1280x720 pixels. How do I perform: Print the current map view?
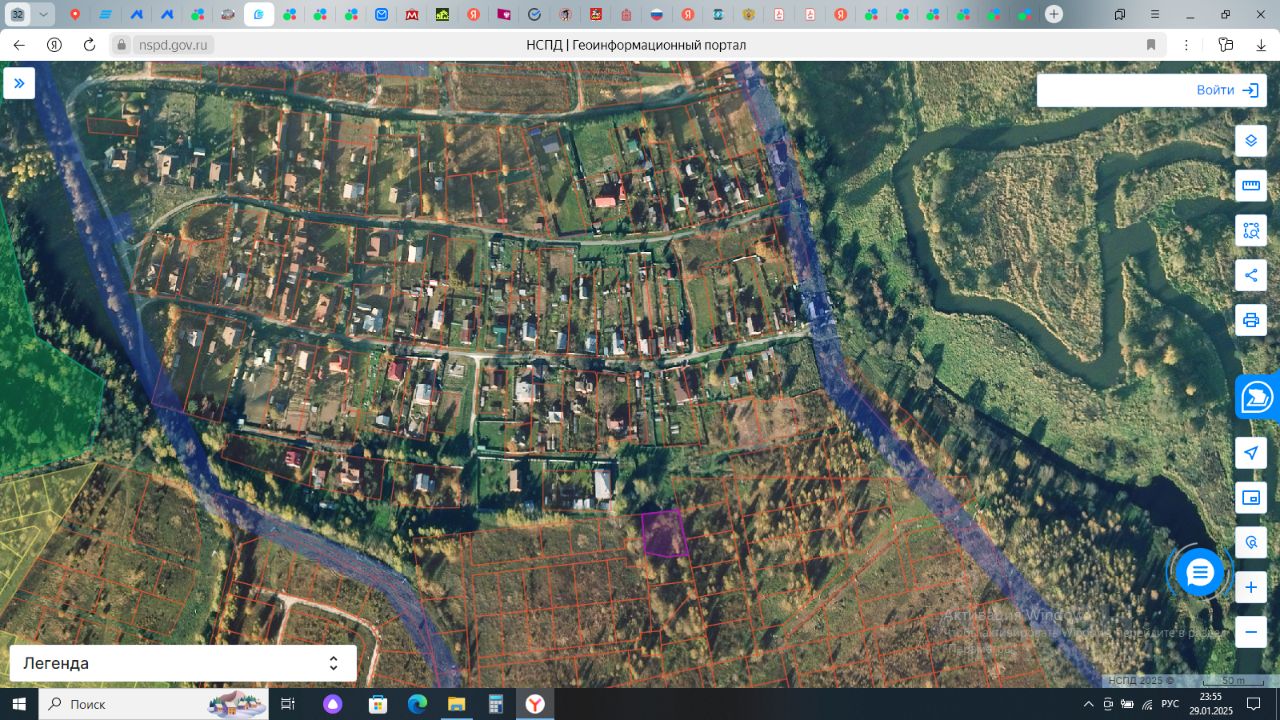point(1250,320)
